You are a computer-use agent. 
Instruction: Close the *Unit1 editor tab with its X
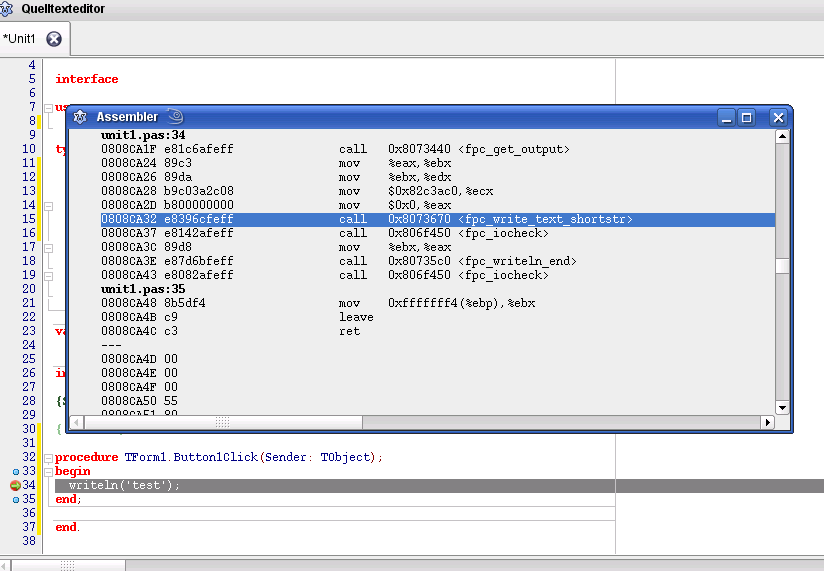54,39
